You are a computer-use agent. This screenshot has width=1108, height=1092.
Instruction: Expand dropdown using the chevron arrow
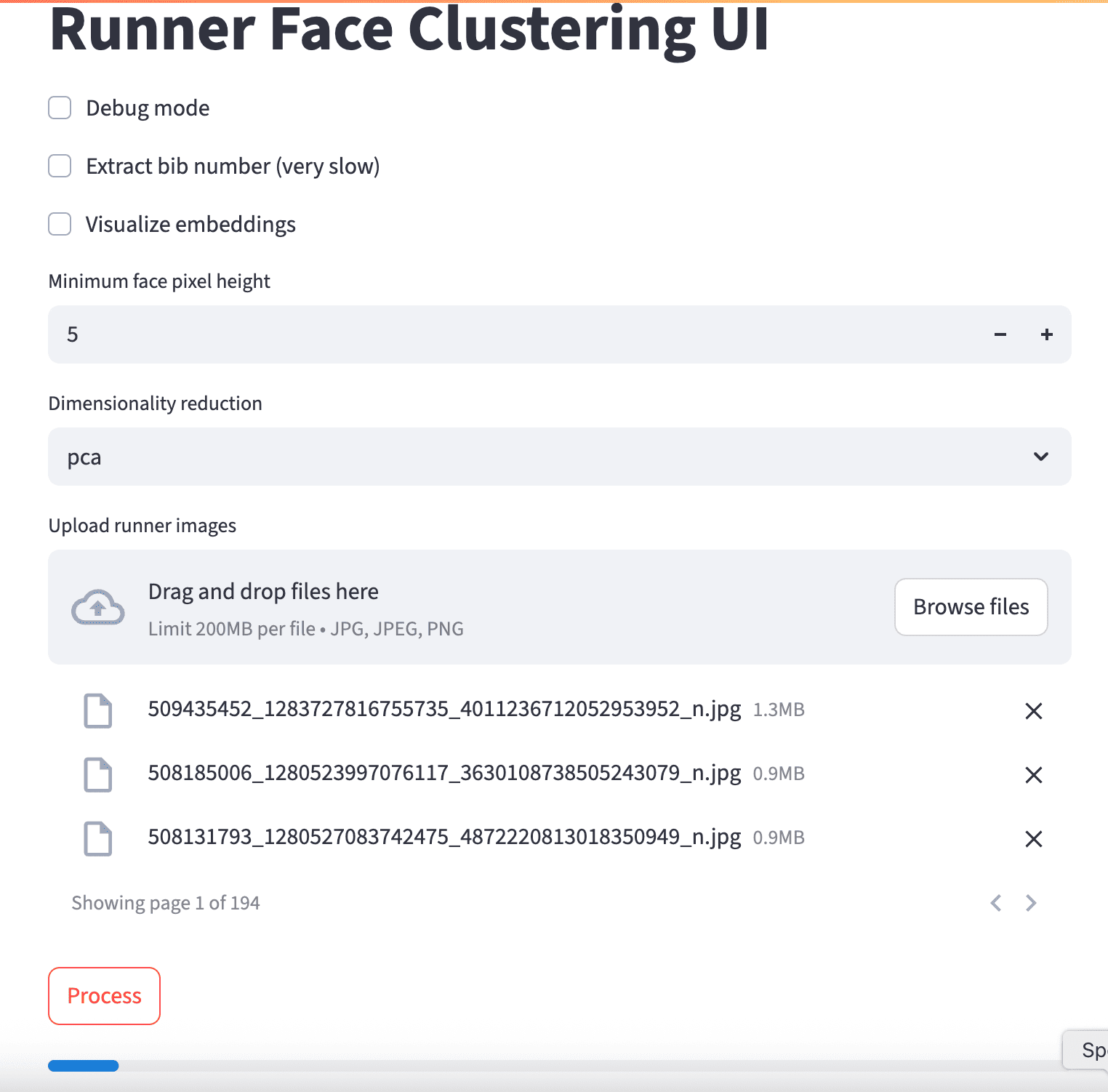pyautogui.click(x=1041, y=457)
